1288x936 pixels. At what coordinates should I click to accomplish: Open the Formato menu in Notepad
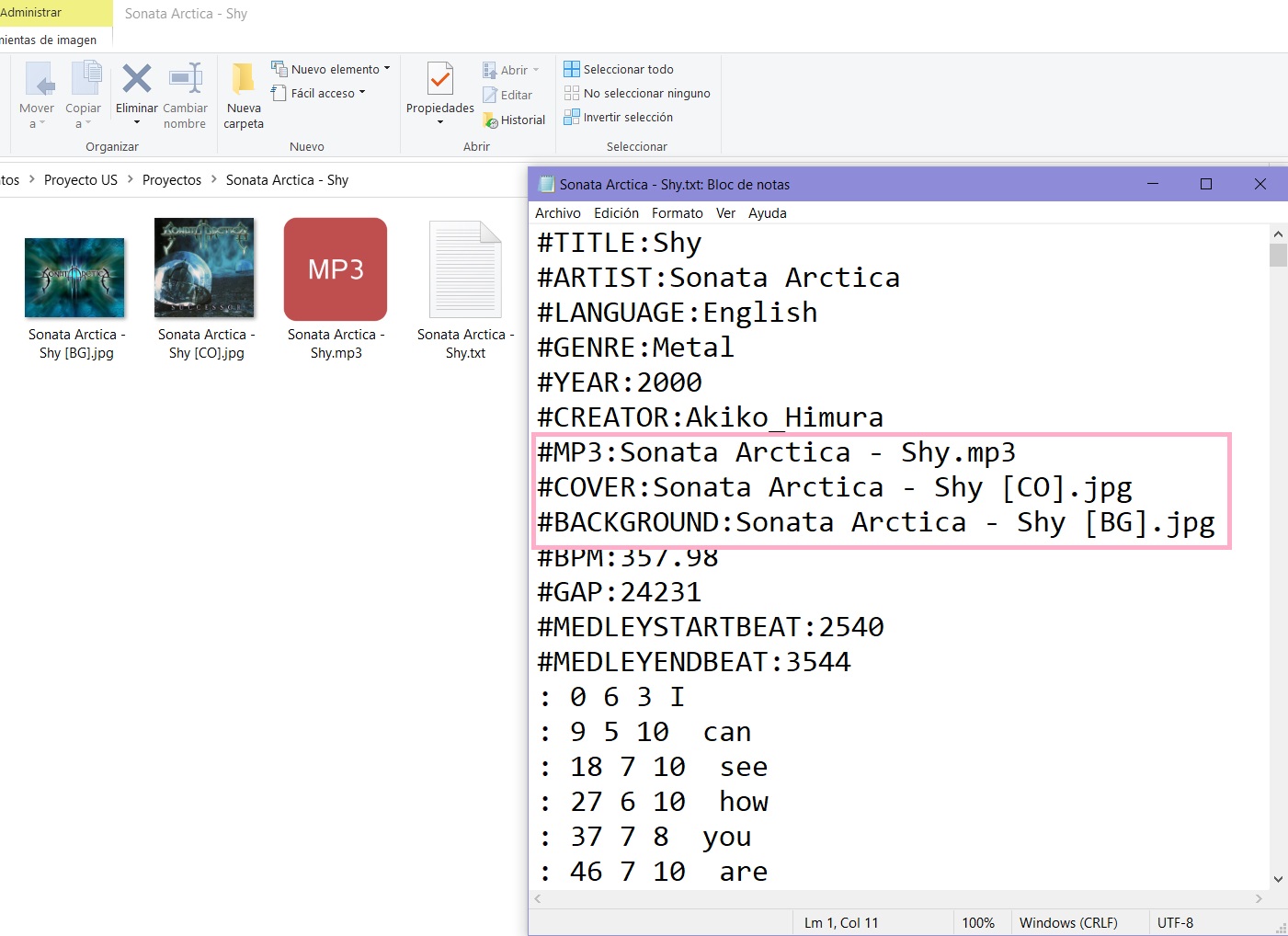pyautogui.click(x=677, y=213)
